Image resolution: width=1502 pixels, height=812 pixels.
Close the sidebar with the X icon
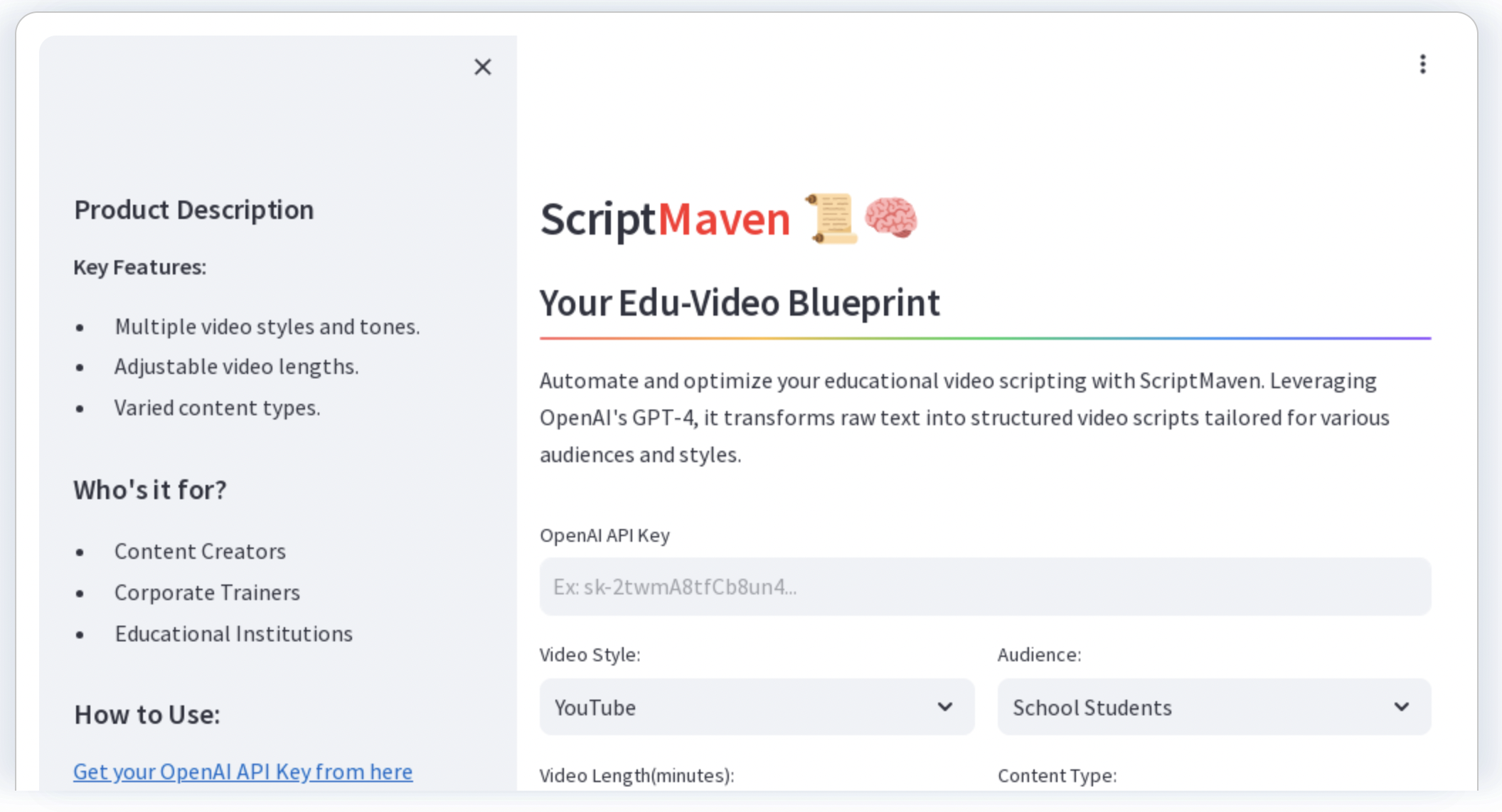pos(483,67)
